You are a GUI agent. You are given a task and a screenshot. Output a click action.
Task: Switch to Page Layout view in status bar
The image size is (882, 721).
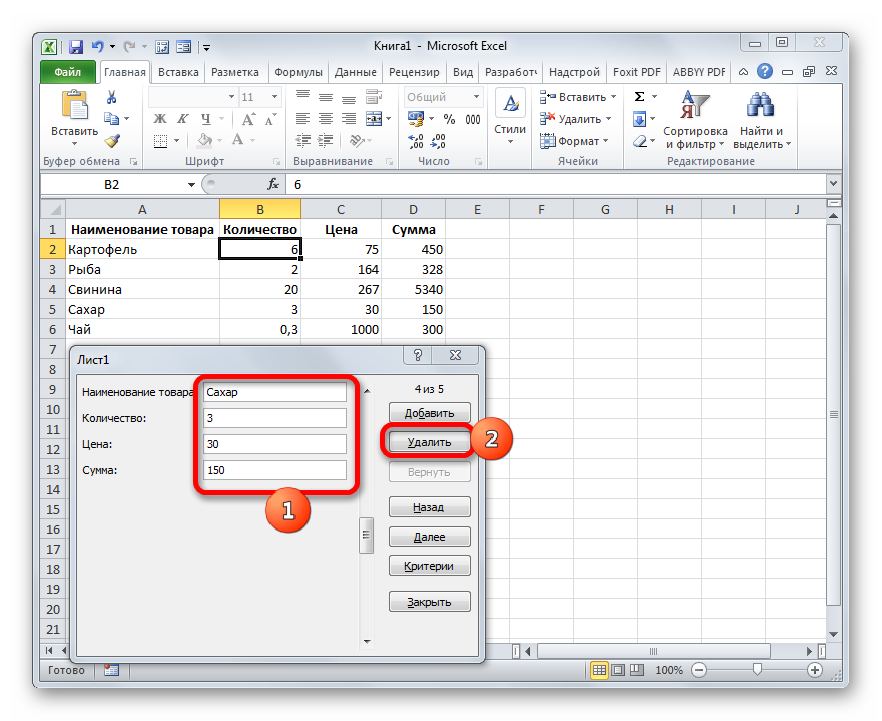(x=617, y=670)
